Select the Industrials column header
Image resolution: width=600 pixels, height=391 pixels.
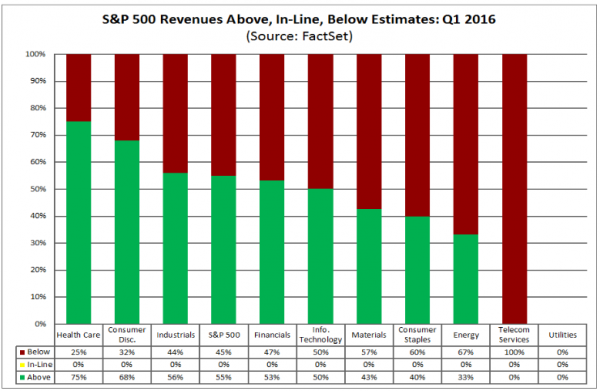(176, 335)
